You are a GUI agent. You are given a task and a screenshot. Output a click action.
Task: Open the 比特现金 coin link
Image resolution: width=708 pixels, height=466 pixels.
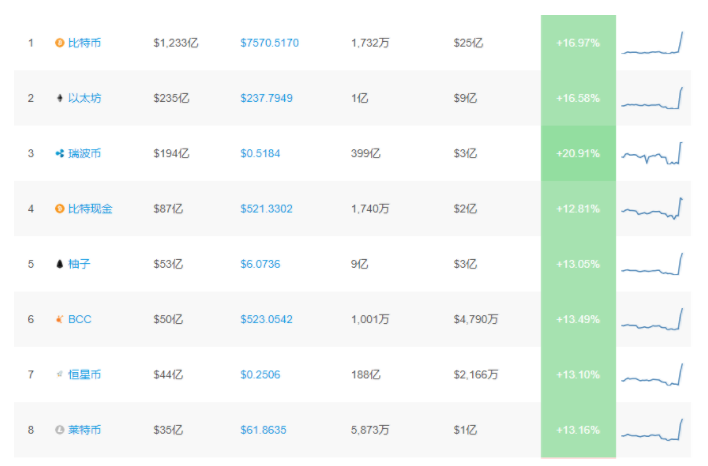(x=90, y=209)
